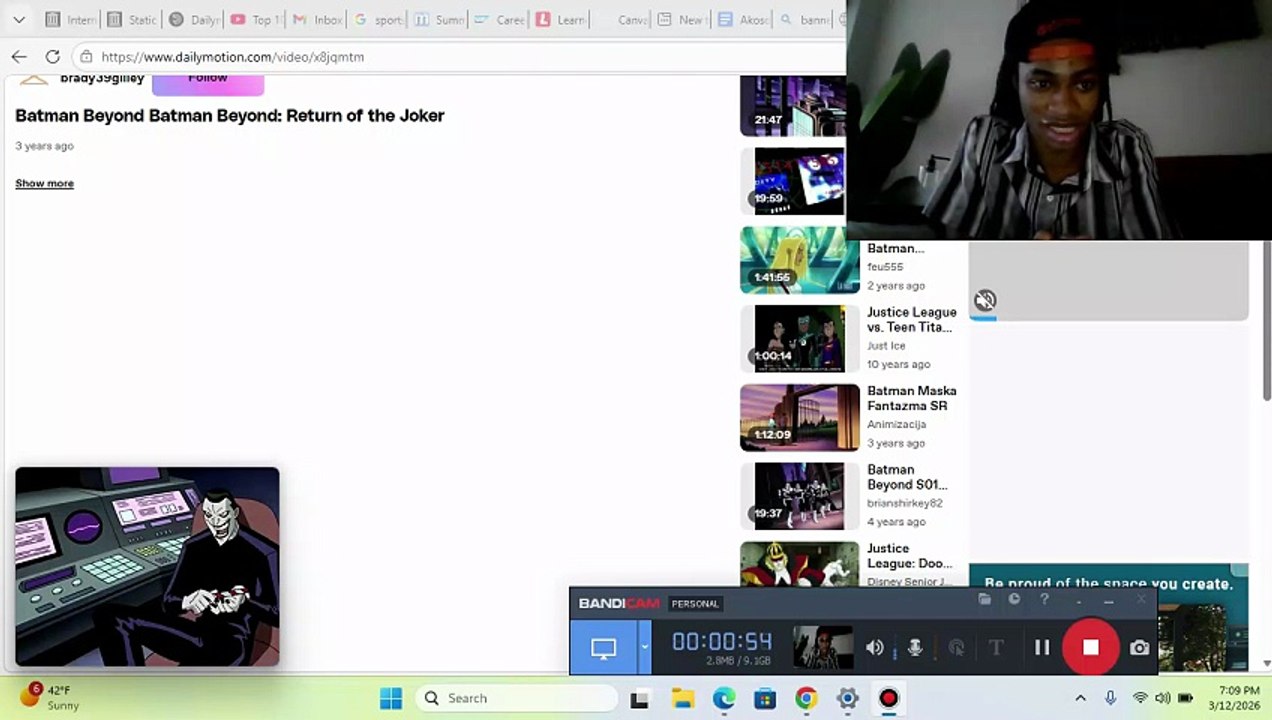Click the mini player Joker thumbnail
This screenshot has width=1272, height=720.
pos(147,566)
